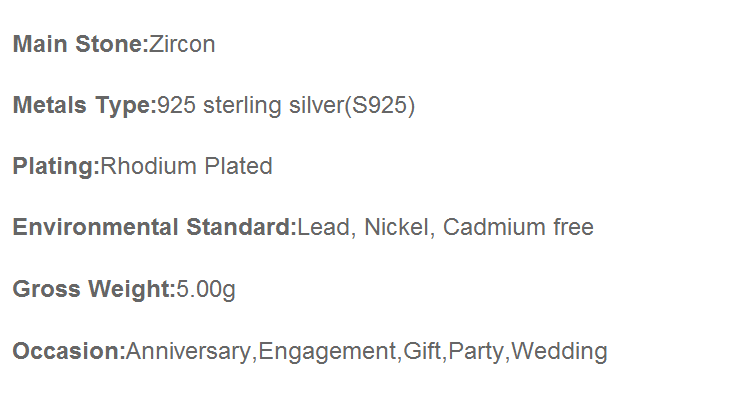Click the Main Stone label

(x=80, y=44)
